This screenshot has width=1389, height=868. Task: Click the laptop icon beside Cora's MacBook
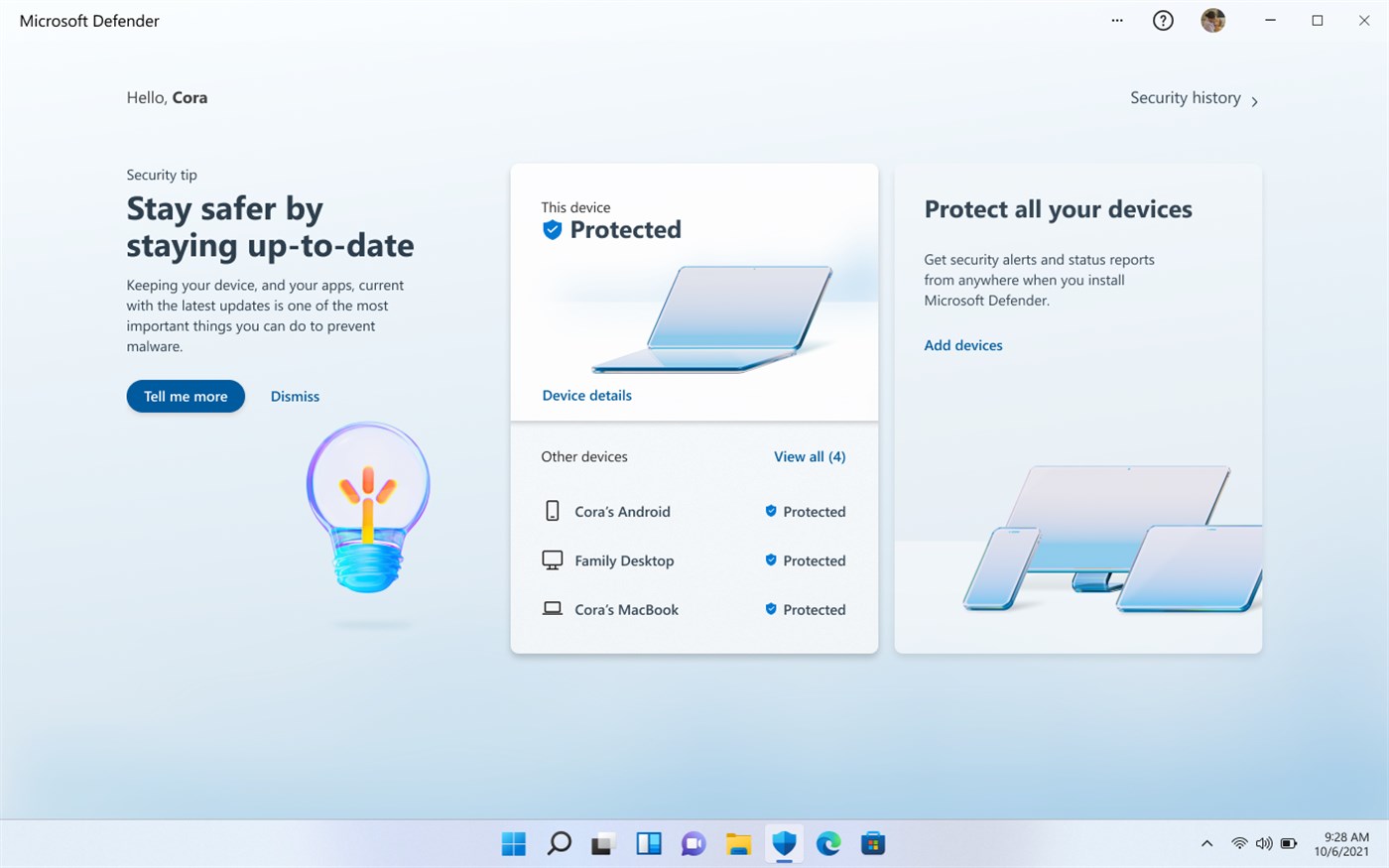tap(552, 608)
